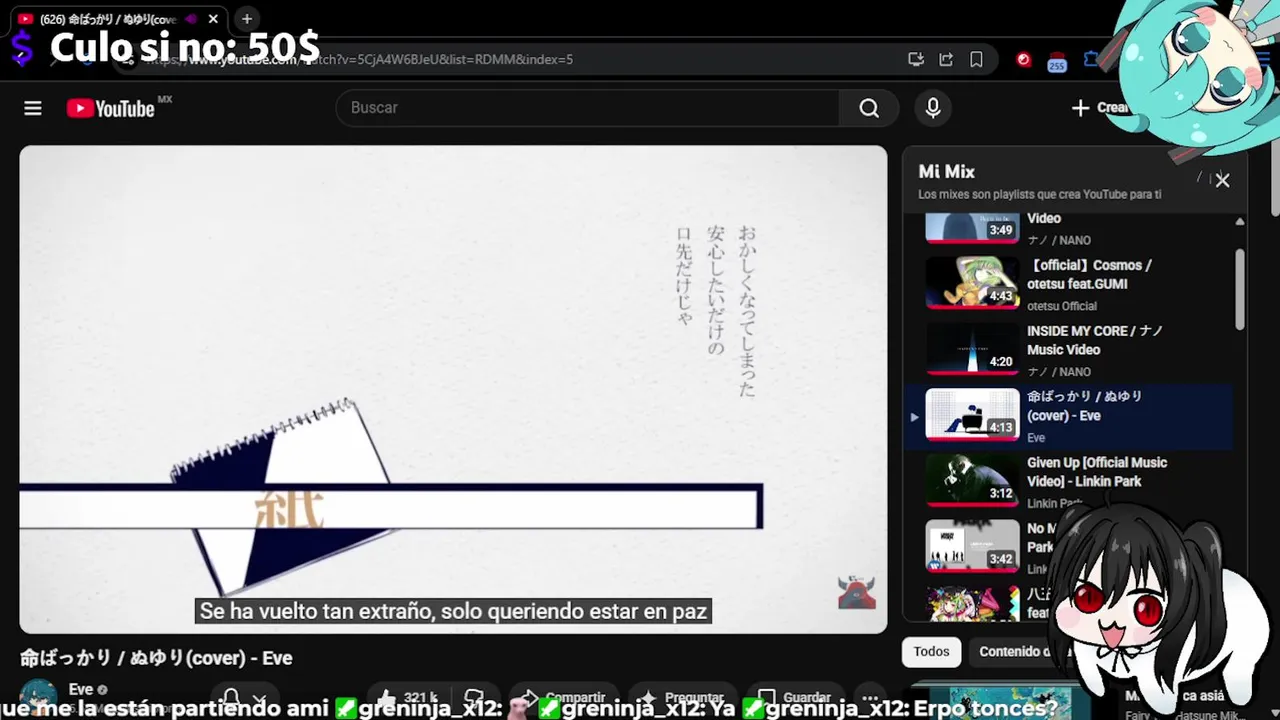The width and height of the screenshot is (1280, 720).
Task: Close the Mi Mix playlist panel
Action: 1222,180
